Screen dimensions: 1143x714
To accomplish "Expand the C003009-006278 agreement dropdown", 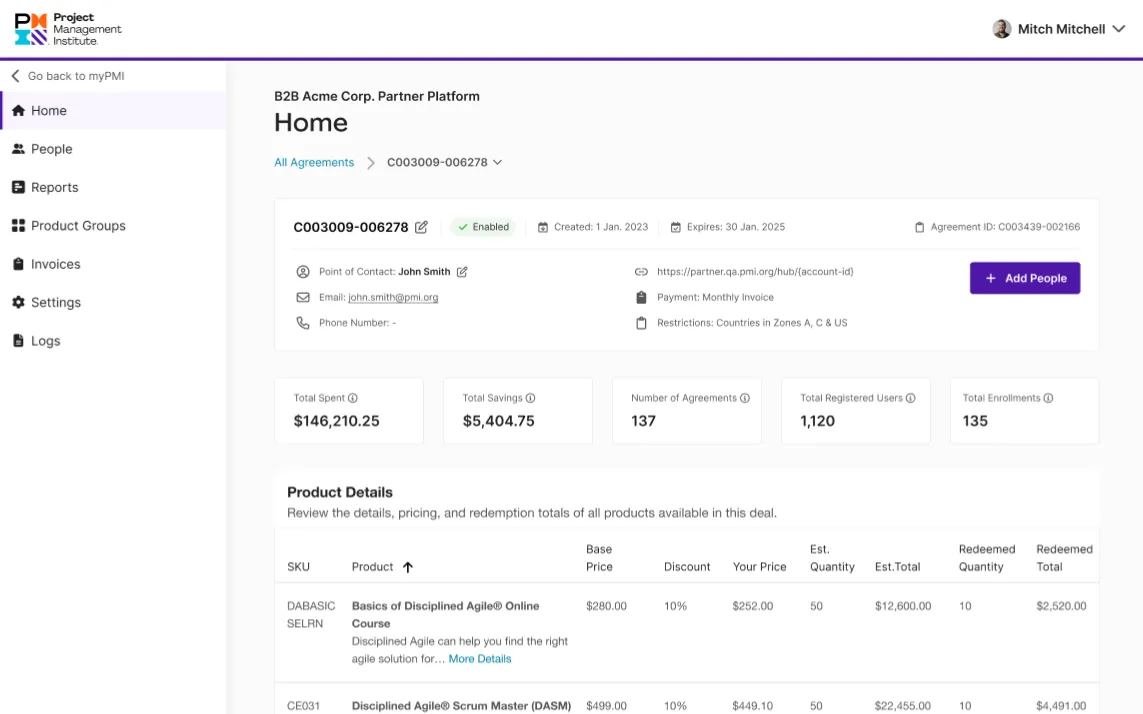I will [x=498, y=161].
